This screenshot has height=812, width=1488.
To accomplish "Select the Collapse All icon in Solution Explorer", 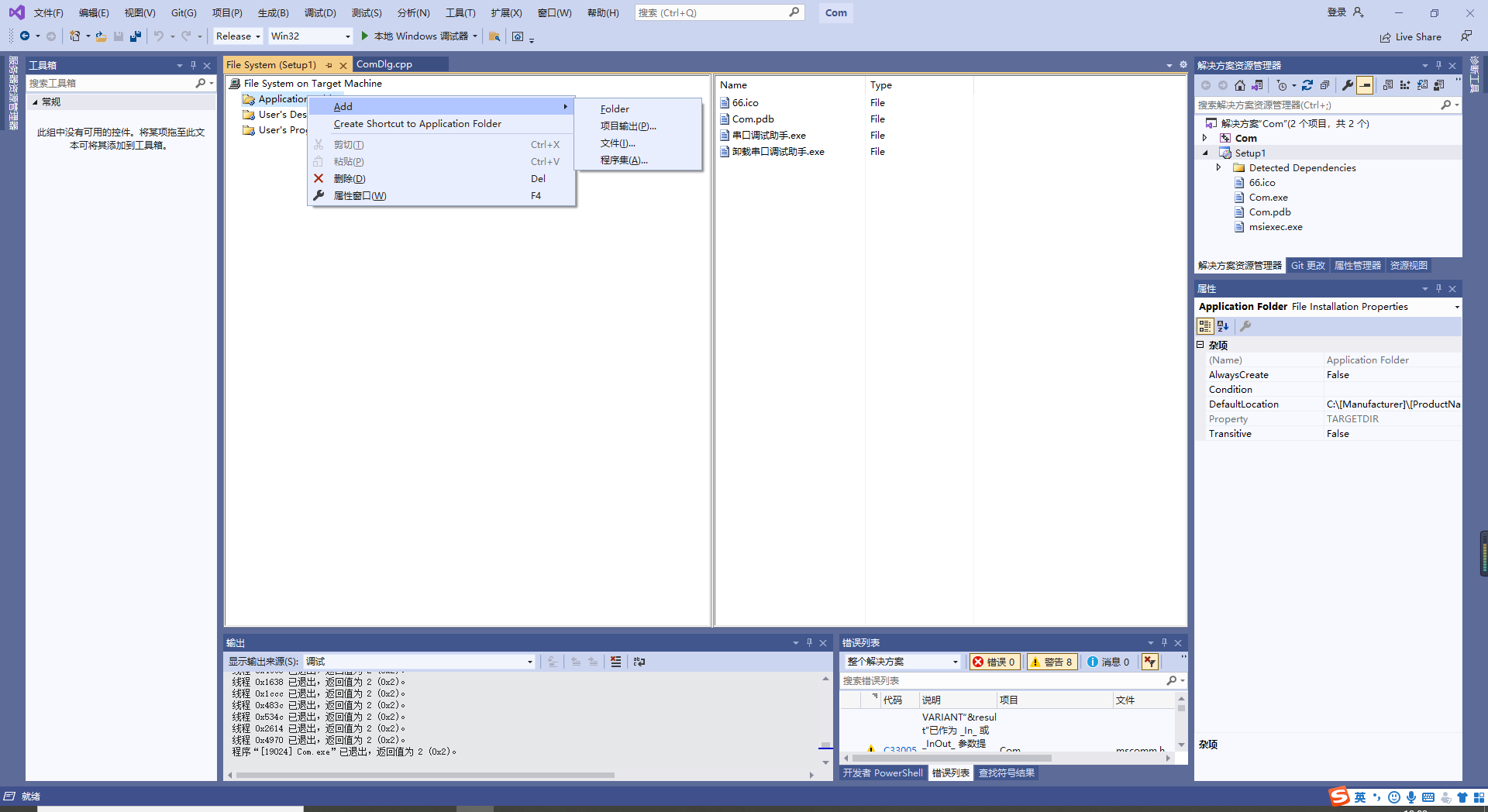I will [1324, 85].
